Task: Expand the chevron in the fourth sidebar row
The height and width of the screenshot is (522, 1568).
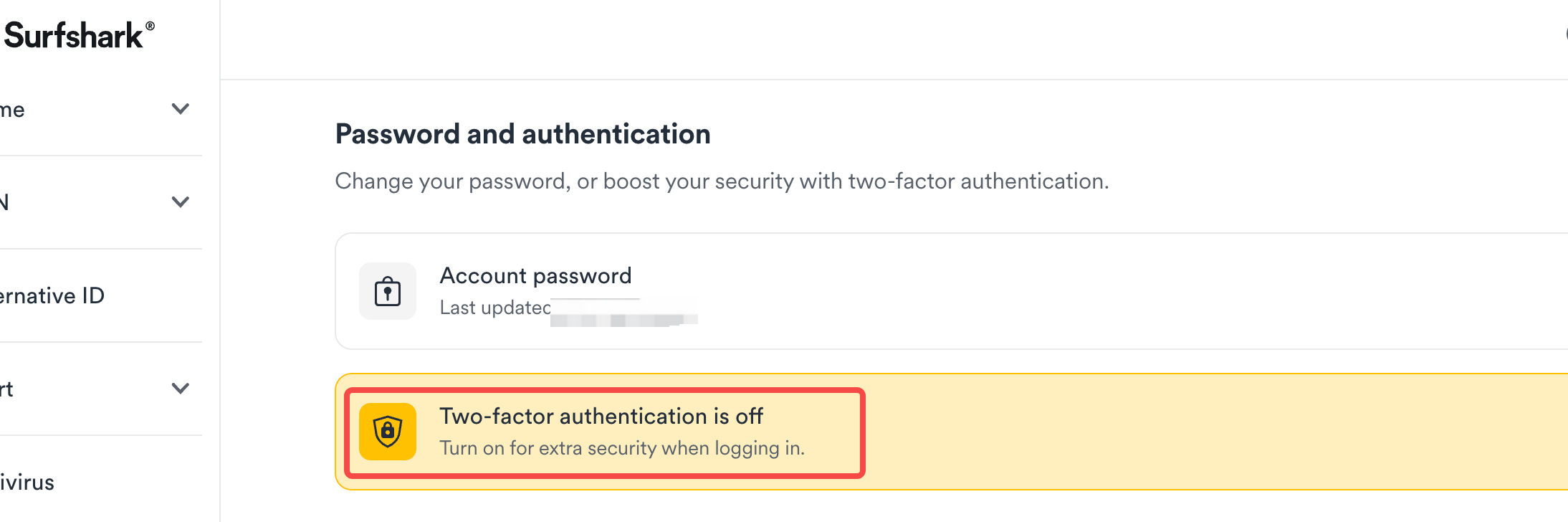Action: [x=181, y=389]
